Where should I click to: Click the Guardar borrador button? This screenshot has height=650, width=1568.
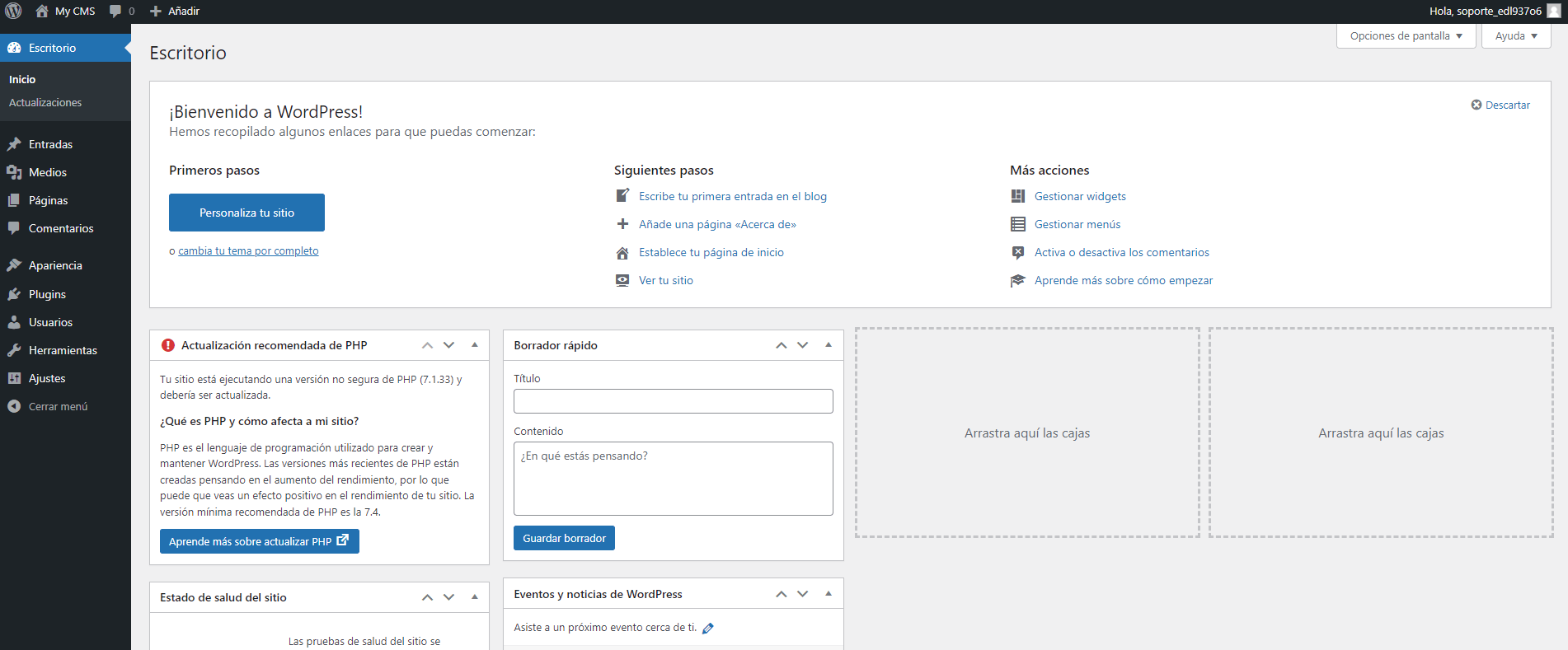pyautogui.click(x=564, y=538)
